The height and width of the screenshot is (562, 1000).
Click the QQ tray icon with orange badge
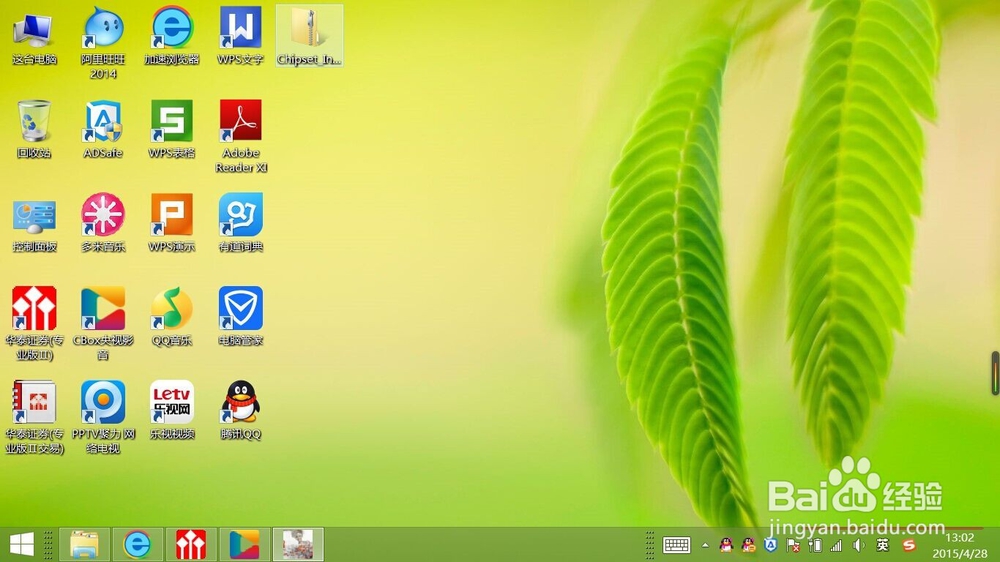pos(749,545)
